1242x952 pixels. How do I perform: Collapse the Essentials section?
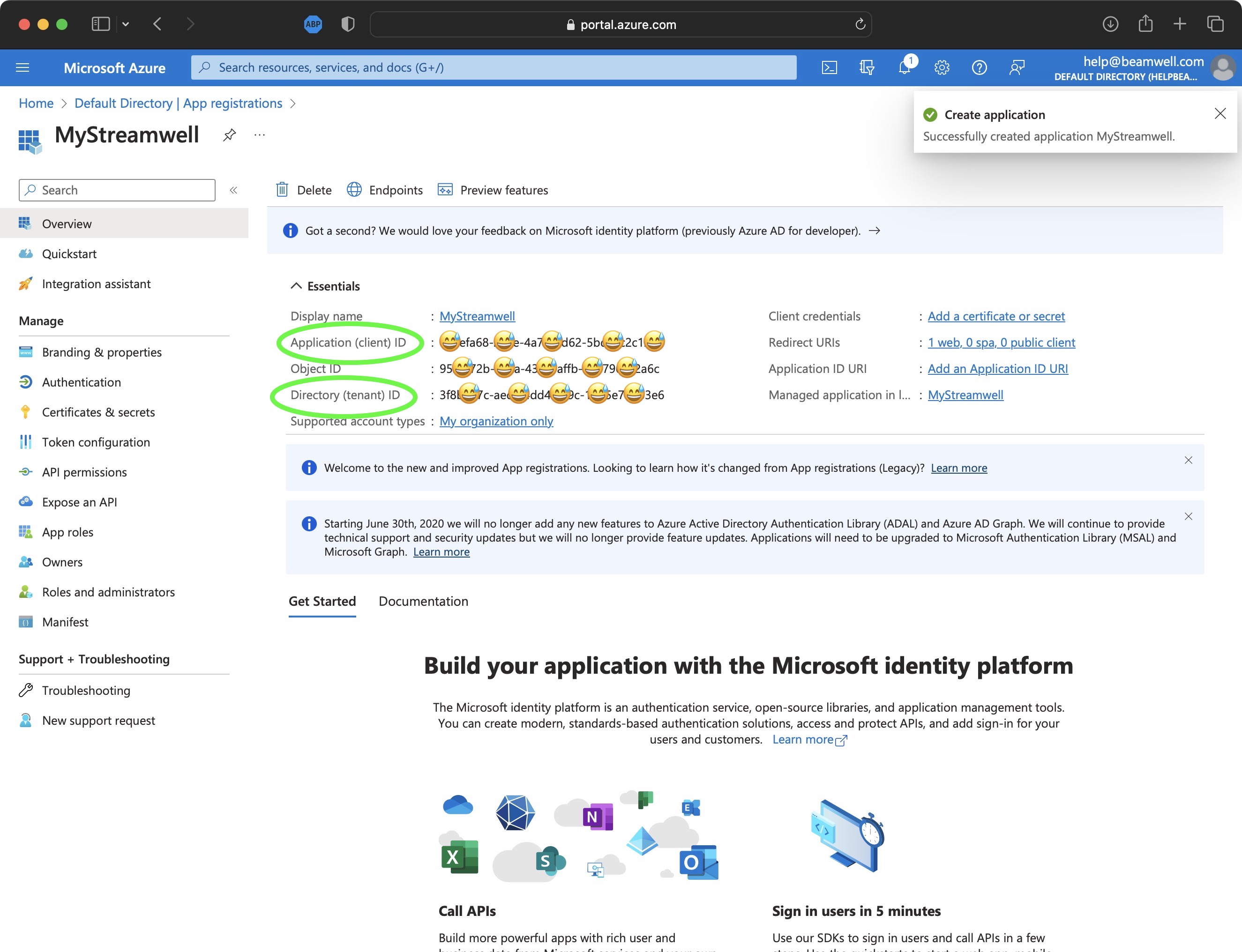[x=296, y=286]
